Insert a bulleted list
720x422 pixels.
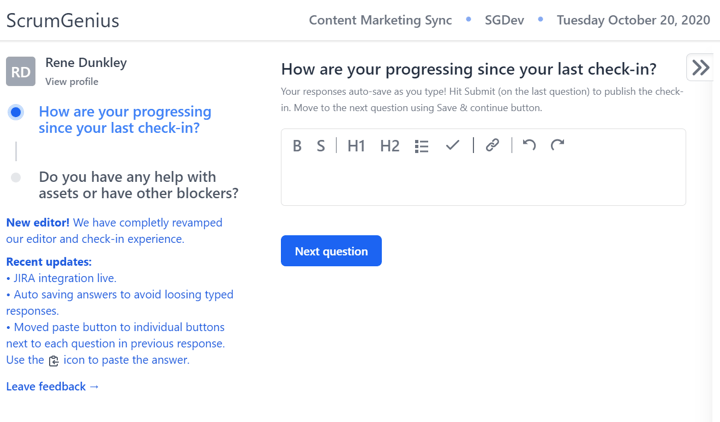click(x=422, y=146)
